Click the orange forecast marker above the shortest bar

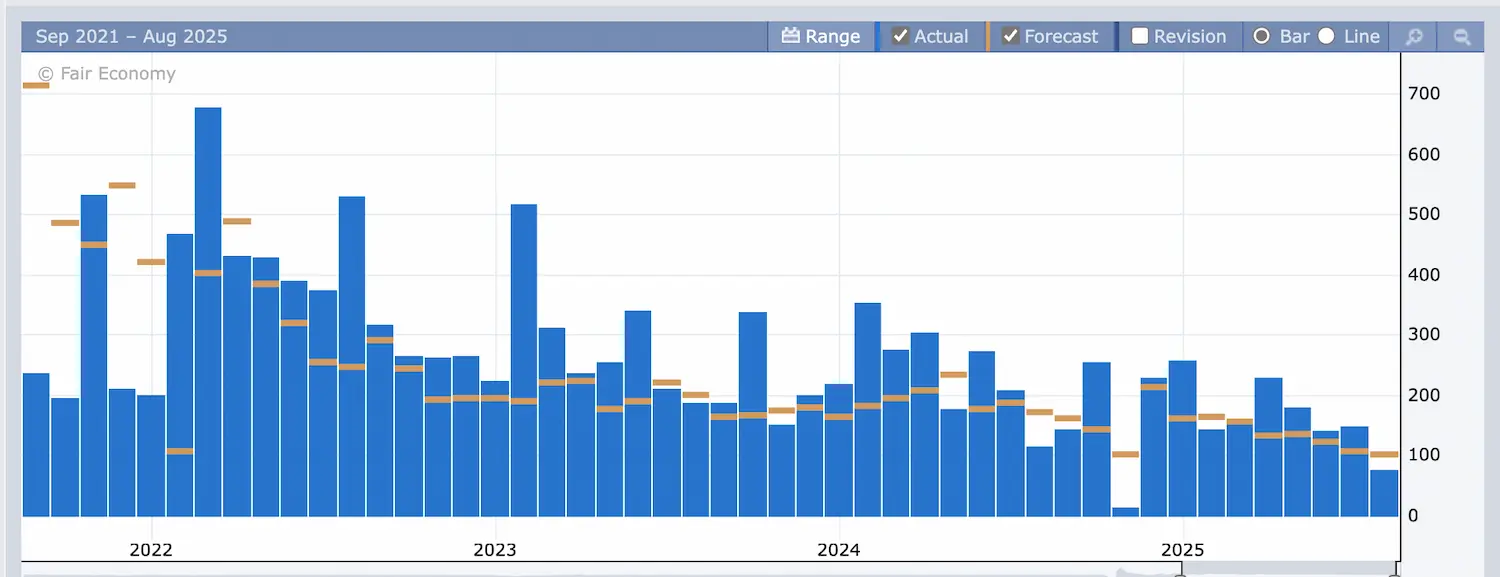(1125, 454)
